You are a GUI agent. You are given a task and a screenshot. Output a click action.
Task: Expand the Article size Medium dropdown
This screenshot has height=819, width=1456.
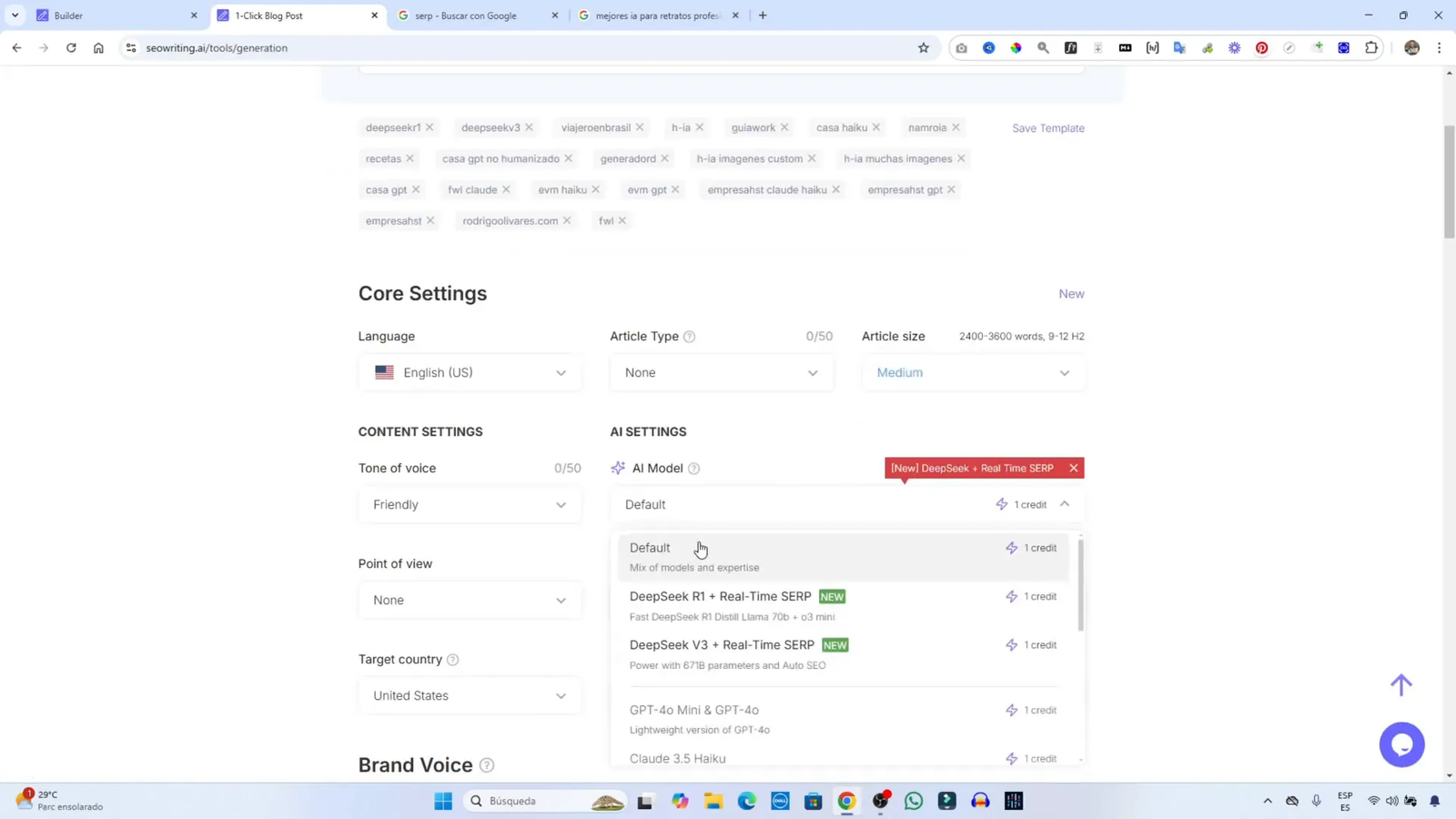[x=972, y=372]
